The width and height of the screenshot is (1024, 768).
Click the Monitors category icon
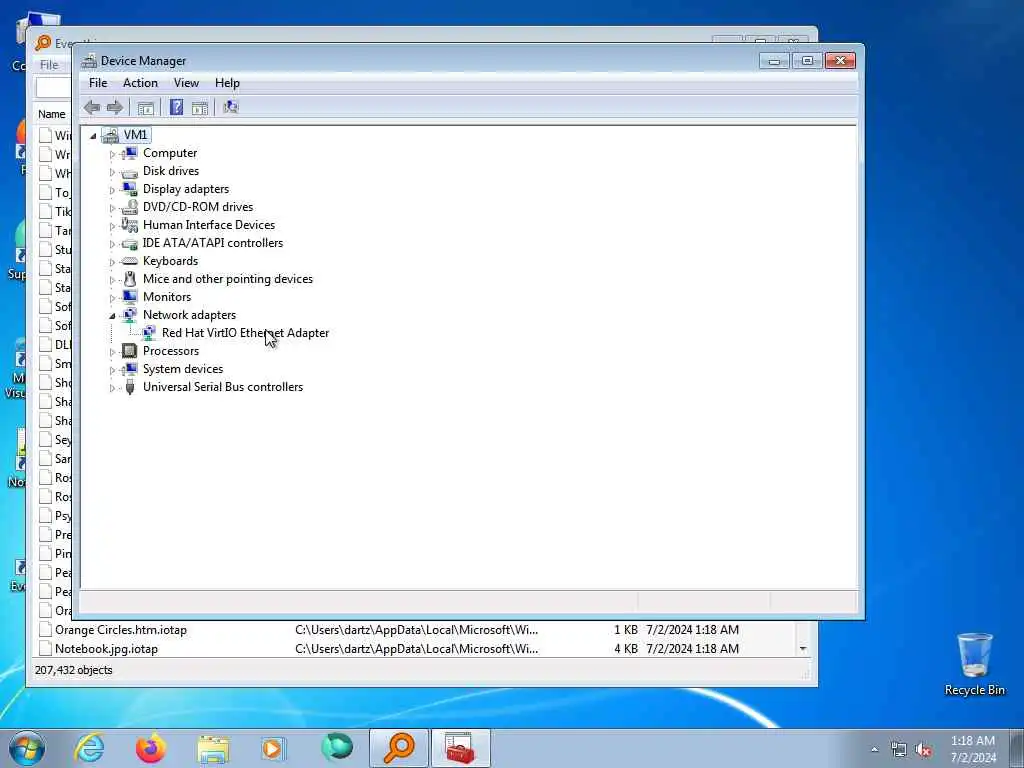pyautogui.click(x=130, y=296)
